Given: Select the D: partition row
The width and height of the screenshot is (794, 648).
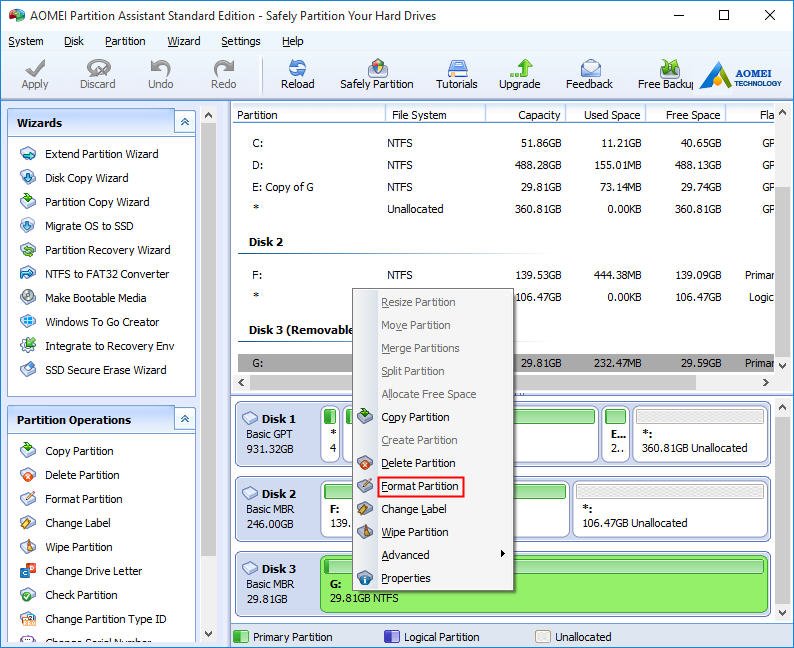Looking at the screenshot, I should point(505,165).
